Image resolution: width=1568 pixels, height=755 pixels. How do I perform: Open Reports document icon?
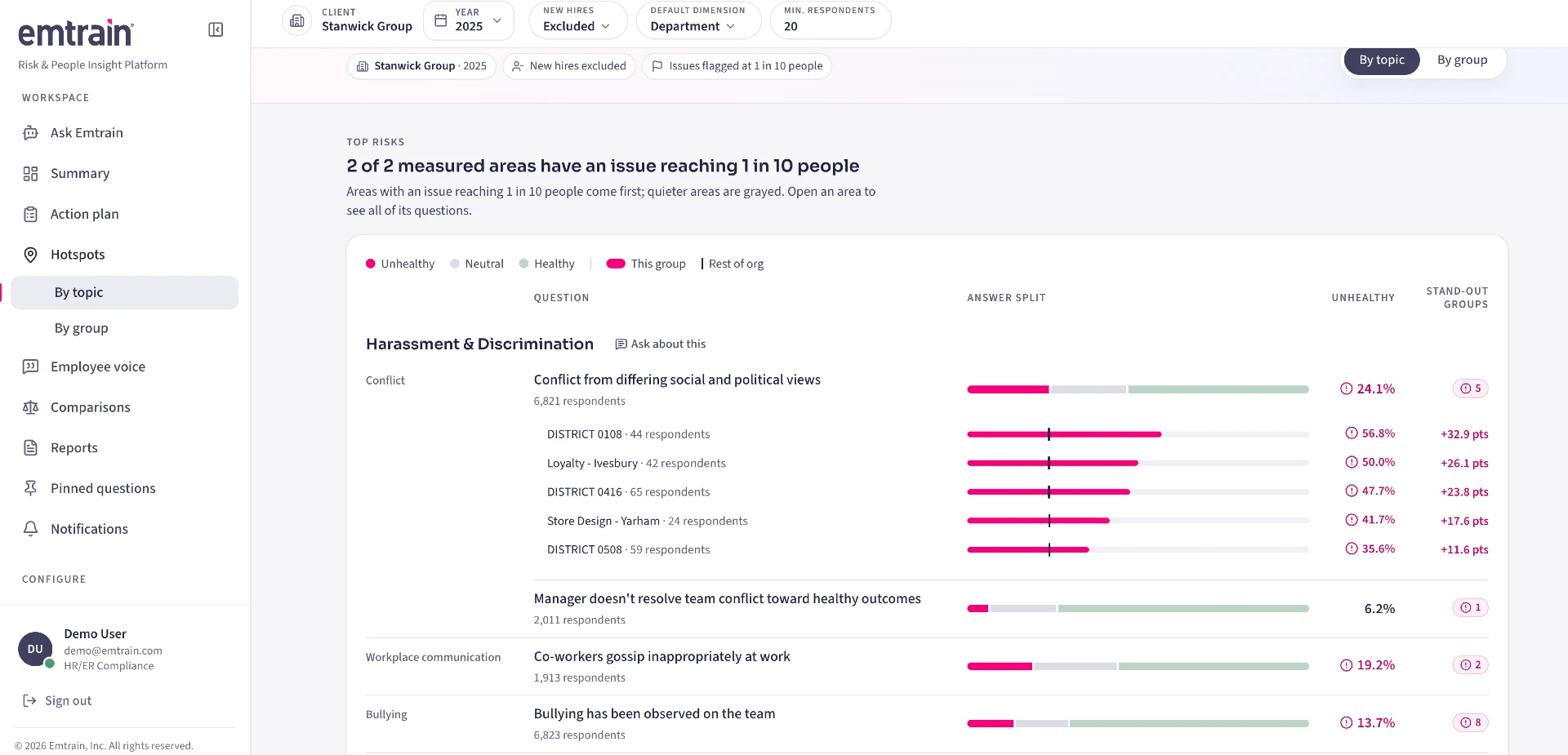[x=30, y=448]
